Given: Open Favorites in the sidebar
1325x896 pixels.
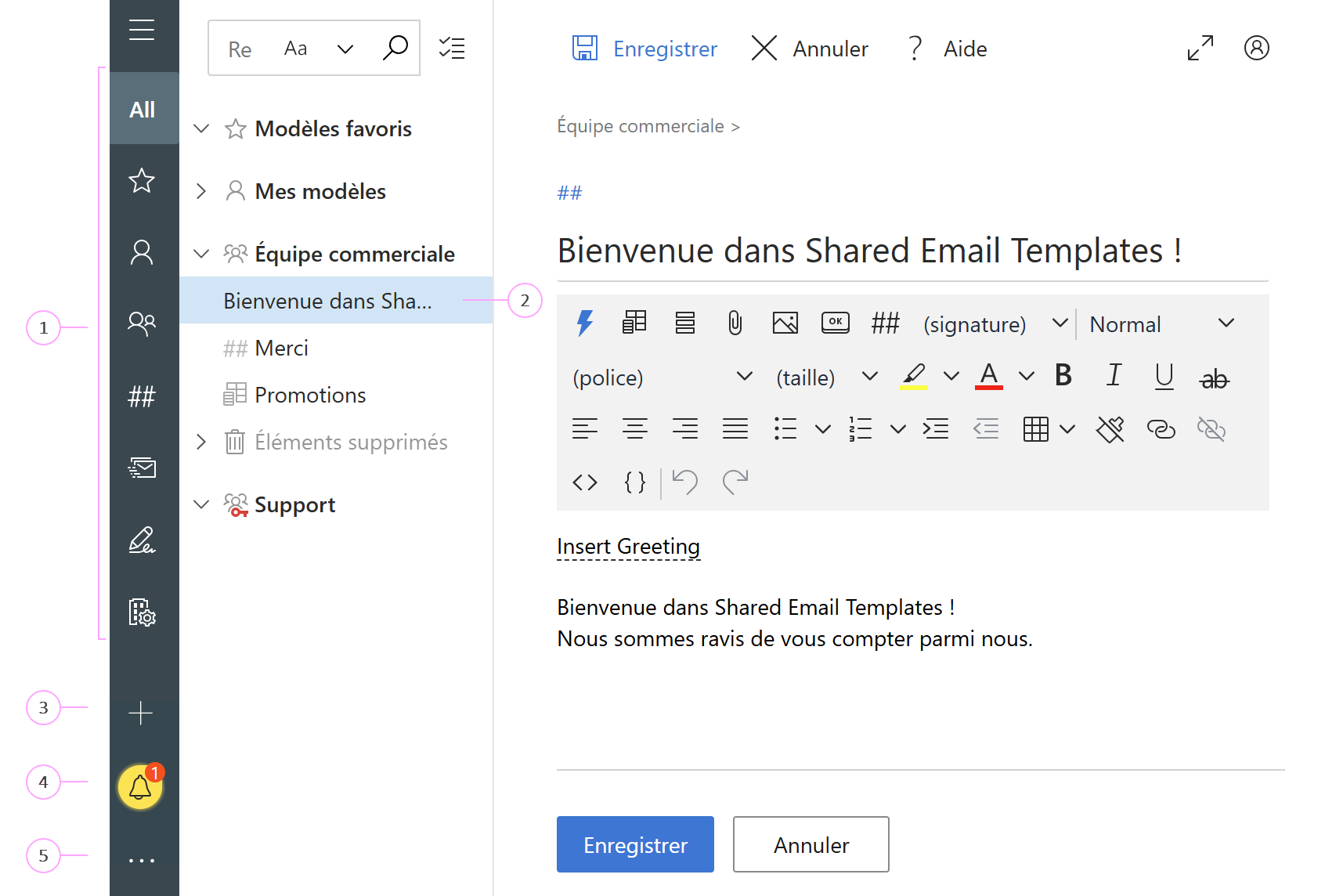Looking at the screenshot, I should tap(142, 181).
